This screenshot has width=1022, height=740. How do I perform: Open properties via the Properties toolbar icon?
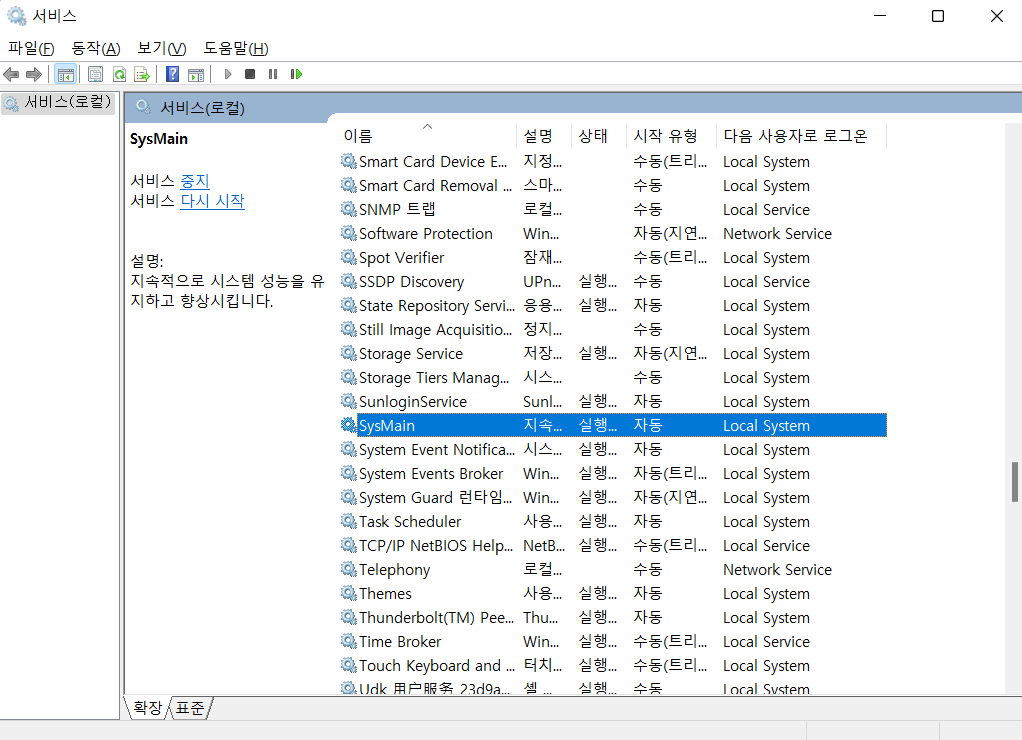94,73
